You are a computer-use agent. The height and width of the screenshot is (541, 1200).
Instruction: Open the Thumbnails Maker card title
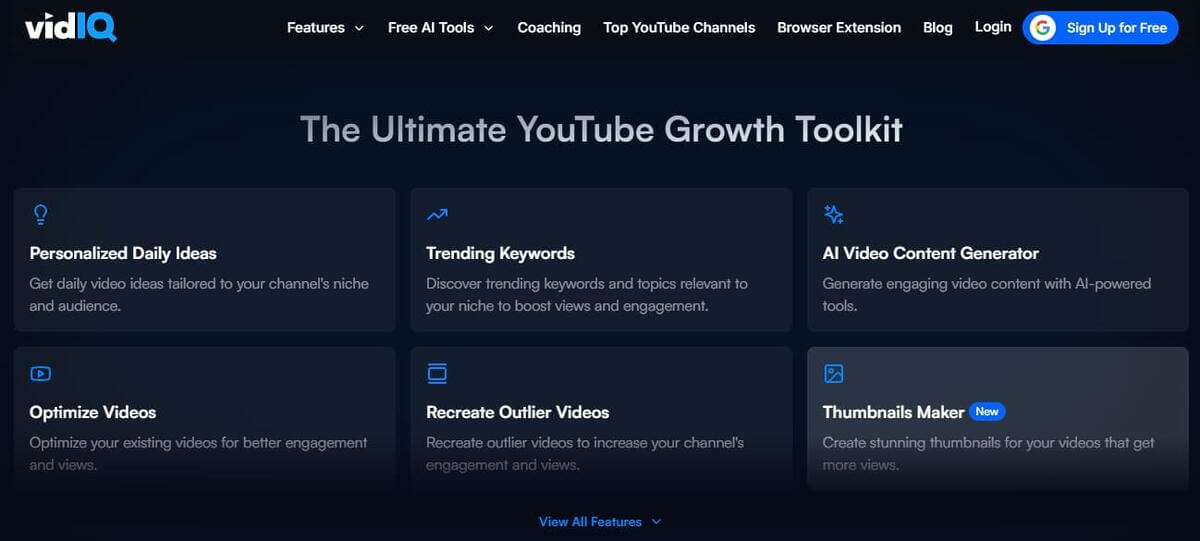coord(894,412)
